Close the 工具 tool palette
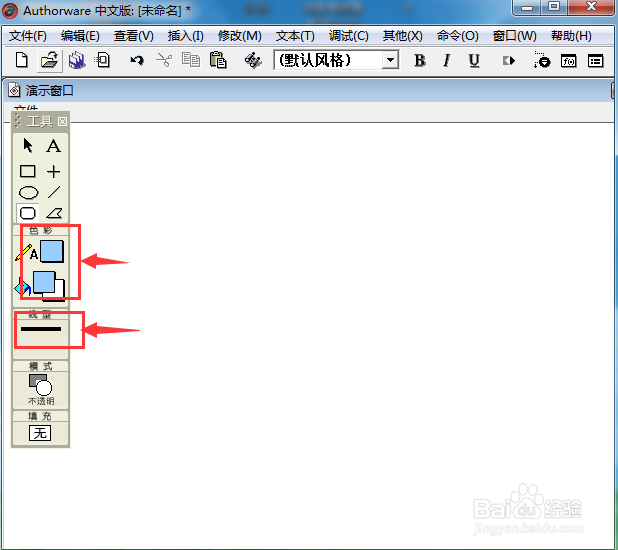The height and width of the screenshot is (550, 618). [x=62, y=121]
